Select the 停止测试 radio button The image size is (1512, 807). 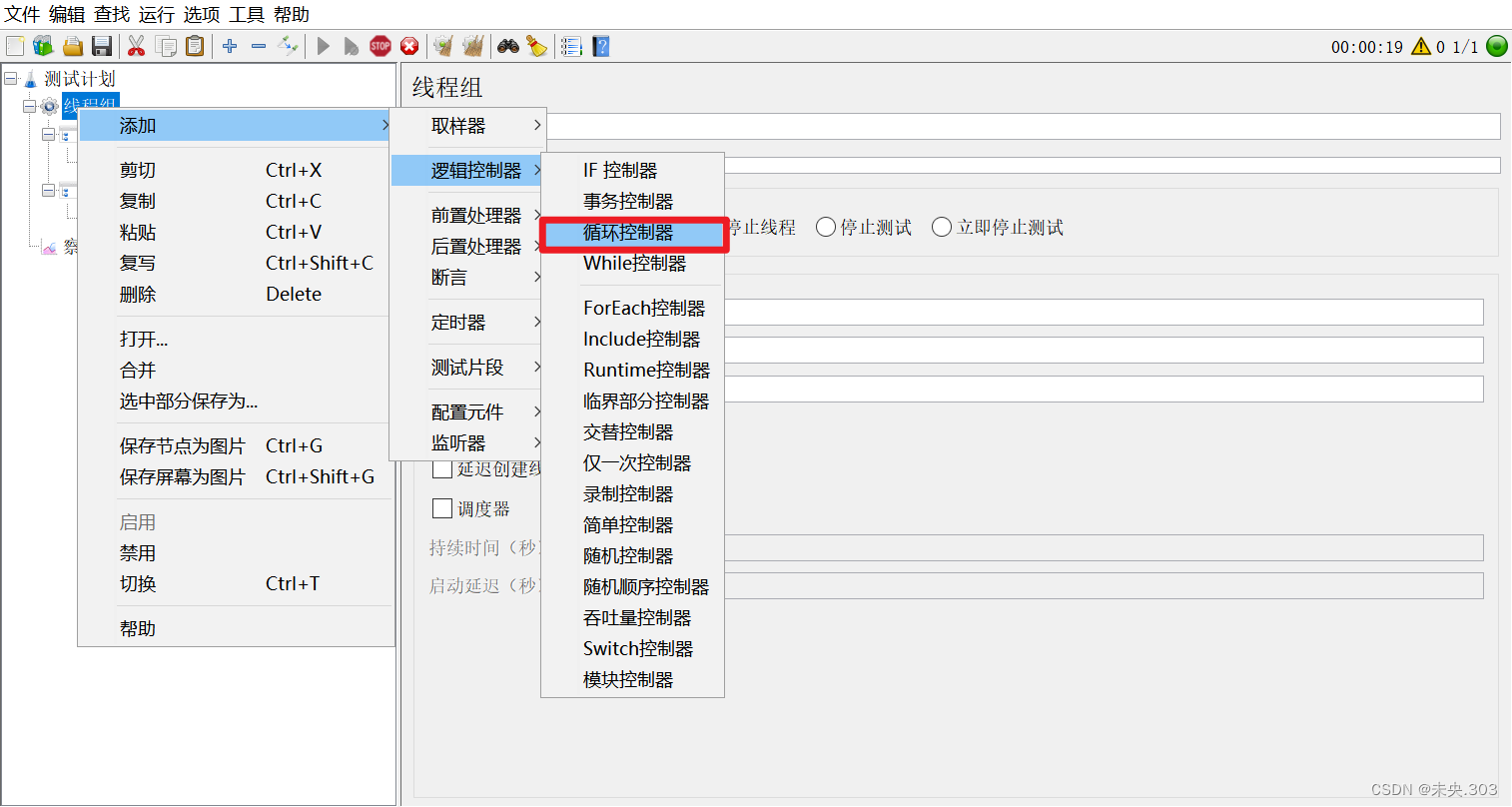[x=826, y=227]
